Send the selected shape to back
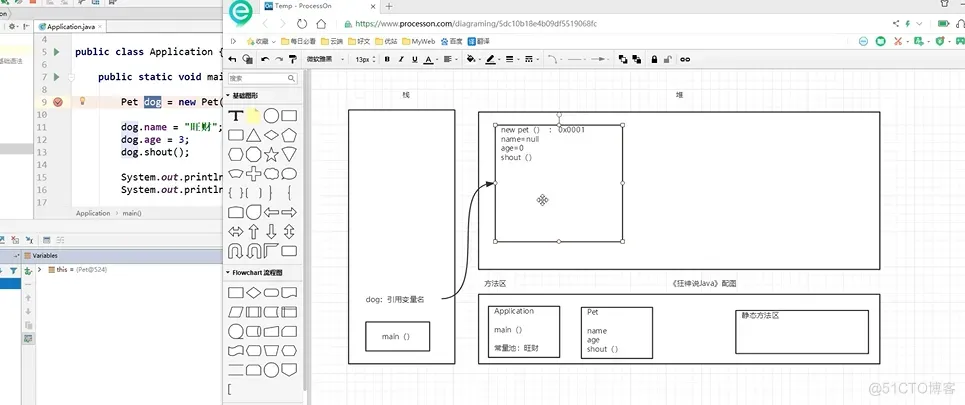 click(x=636, y=59)
